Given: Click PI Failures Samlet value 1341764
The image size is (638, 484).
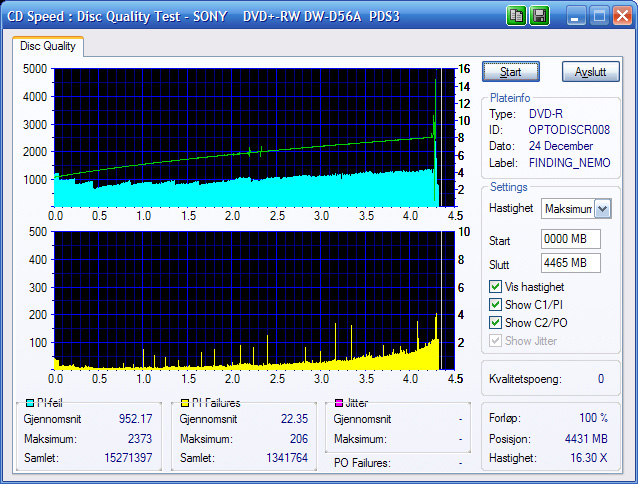Looking at the screenshot, I should tap(287, 458).
